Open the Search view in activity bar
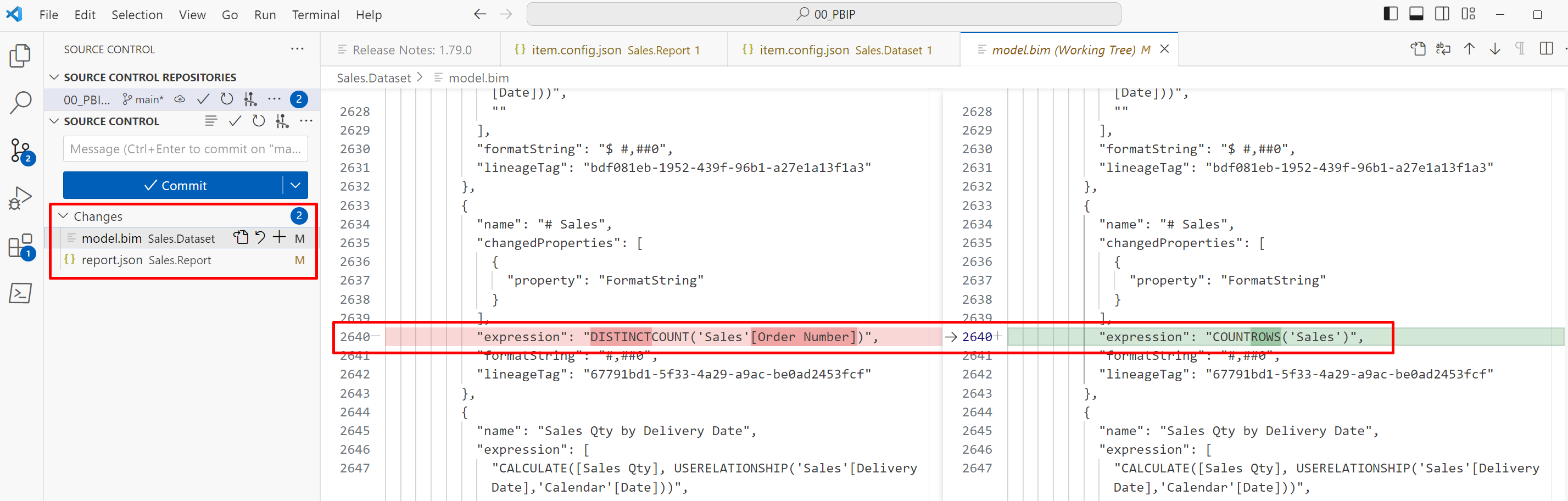The width and height of the screenshot is (1568, 501). tap(20, 103)
